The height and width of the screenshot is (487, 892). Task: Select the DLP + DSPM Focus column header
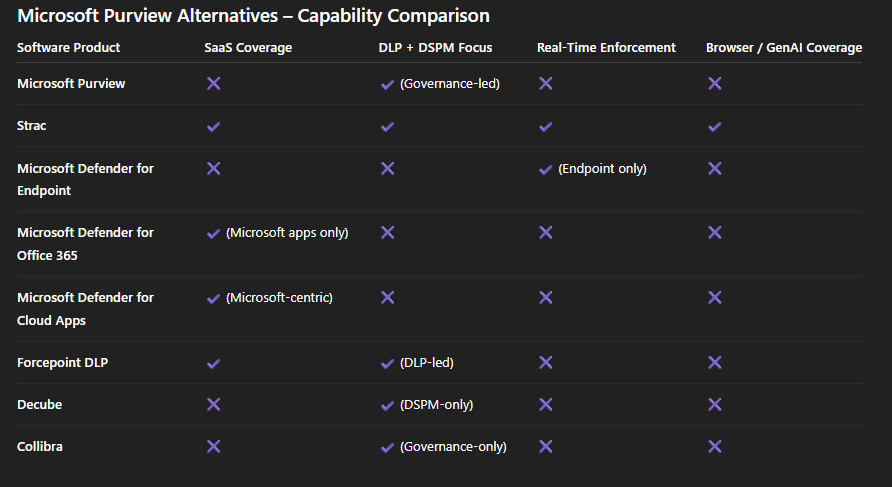[435, 48]
